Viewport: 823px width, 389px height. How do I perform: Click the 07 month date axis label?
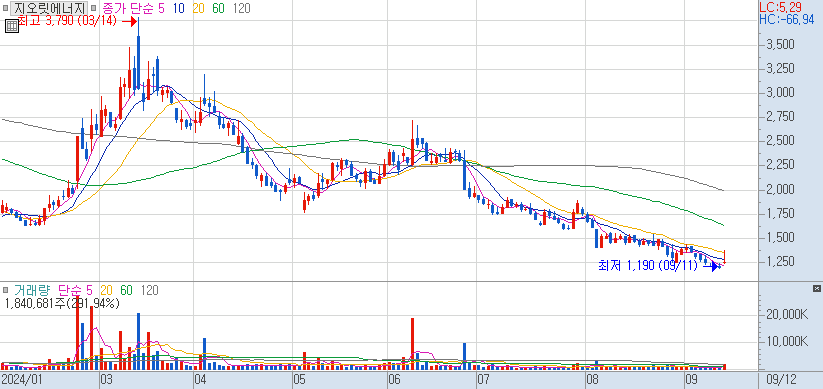483,379
